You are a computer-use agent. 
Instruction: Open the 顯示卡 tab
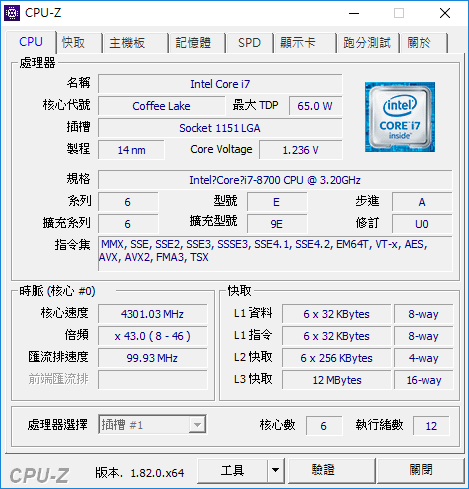[305, 43]
